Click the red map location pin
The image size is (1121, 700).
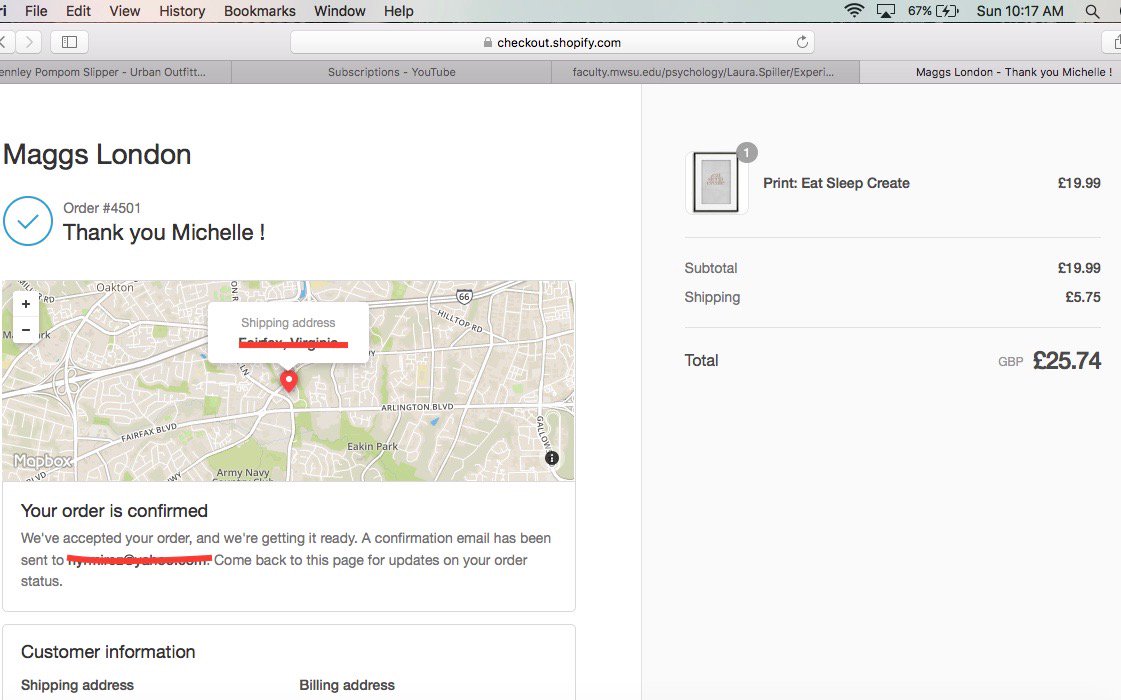pyautogui.click(x=288, y=380)
